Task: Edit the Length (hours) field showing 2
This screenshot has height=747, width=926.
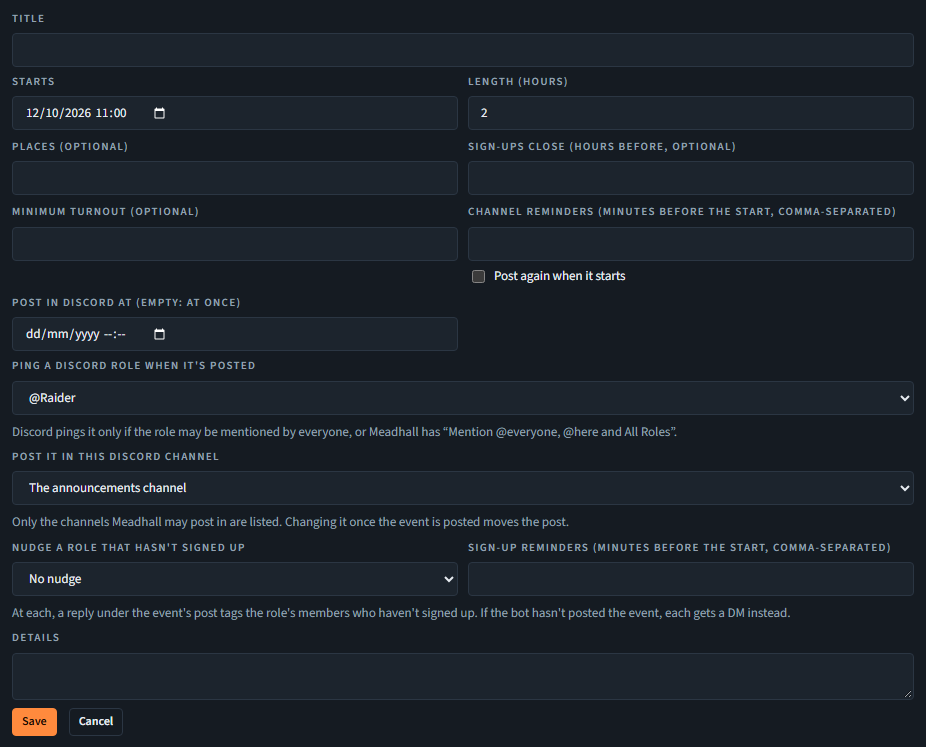Action: (690, 113)
